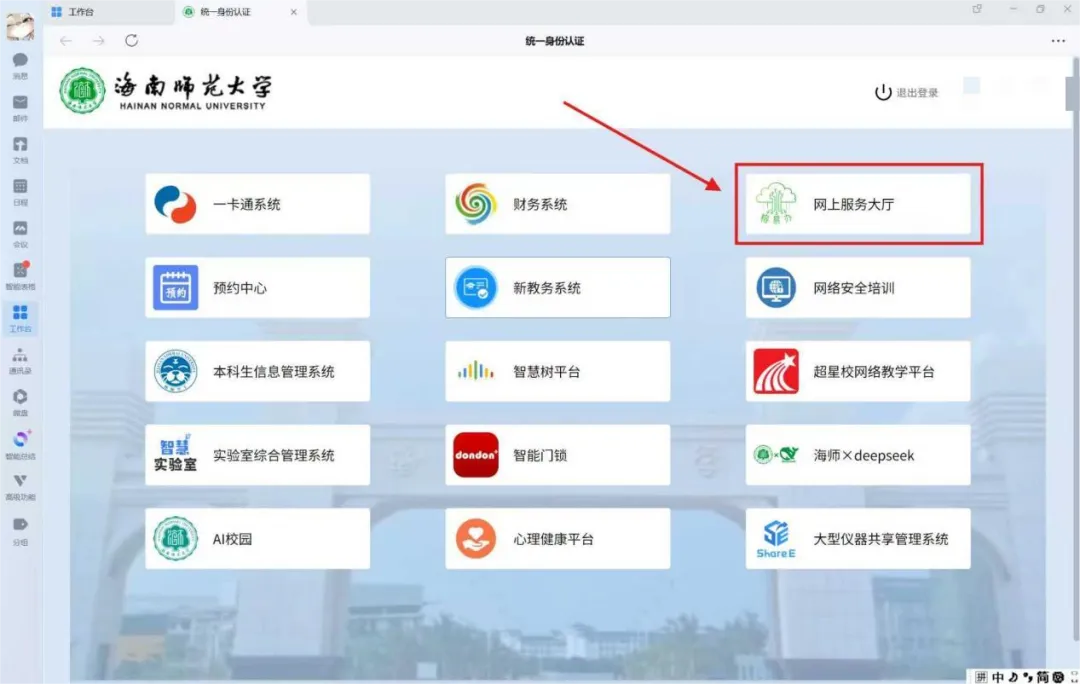Open the 大型仪器共享管理系统 ShareE tile
Image resolution: width=1080 pixels, height=684 pixels.
point(858,539)
